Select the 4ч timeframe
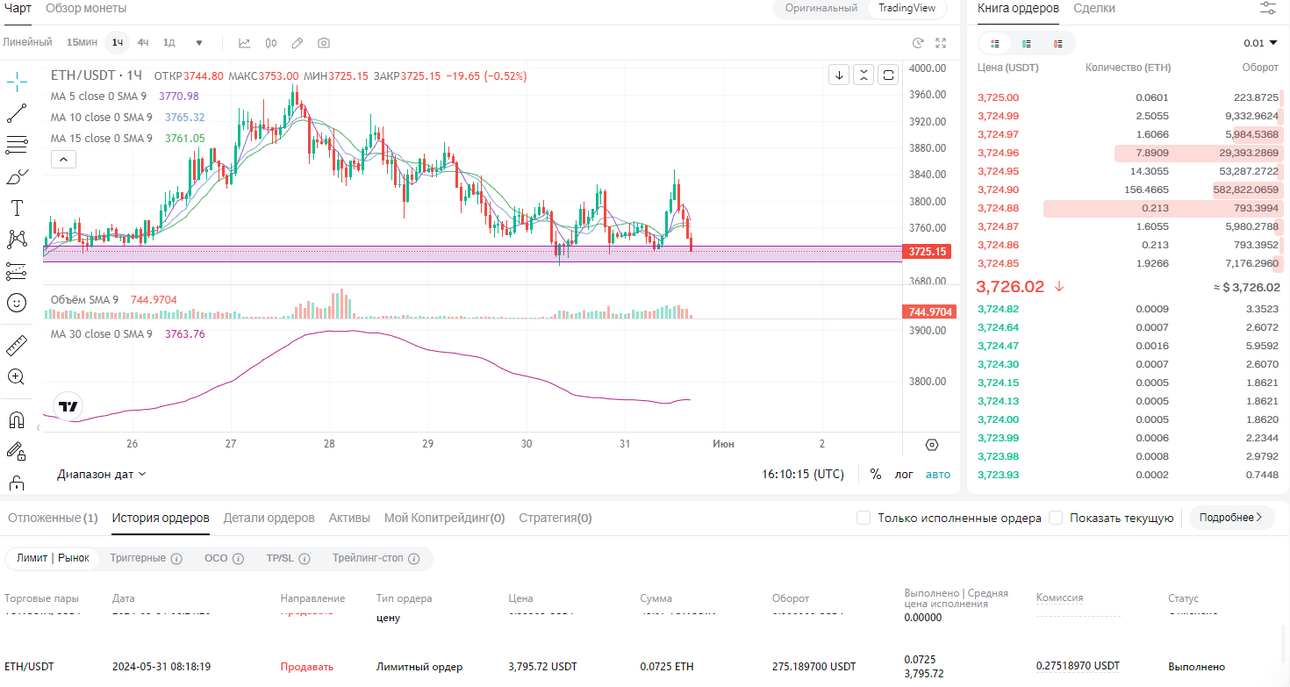The image size is (1290, 687). click(143, 43)
